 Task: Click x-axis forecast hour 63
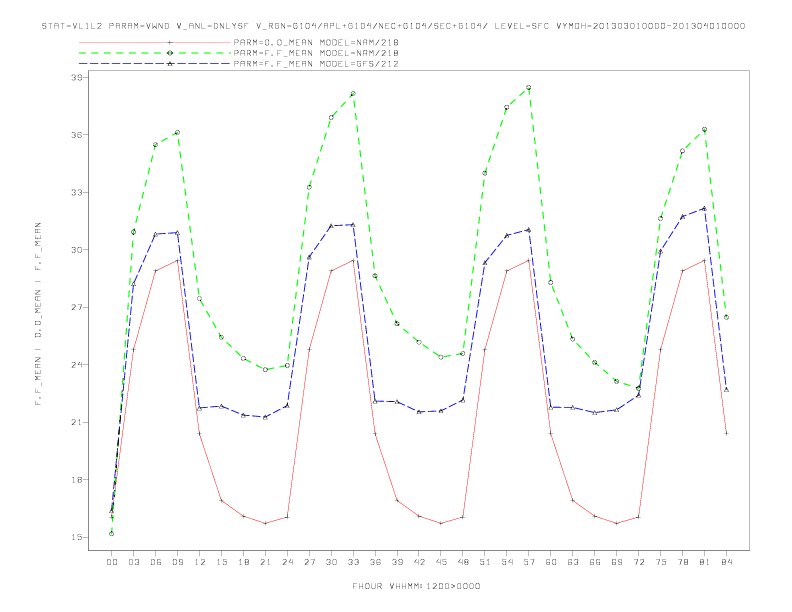(573, 562)
